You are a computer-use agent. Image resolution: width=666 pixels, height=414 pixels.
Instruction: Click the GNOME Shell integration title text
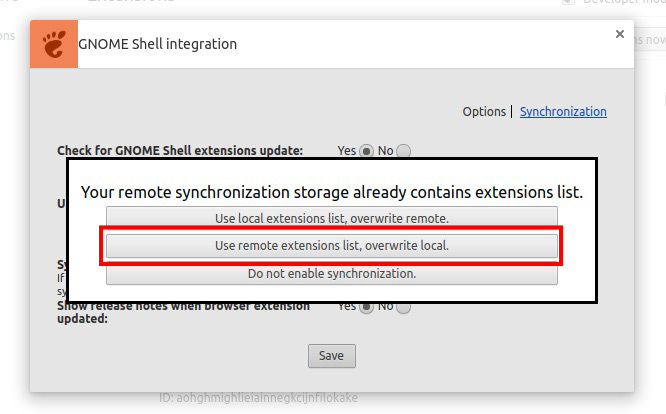point(158,44)
